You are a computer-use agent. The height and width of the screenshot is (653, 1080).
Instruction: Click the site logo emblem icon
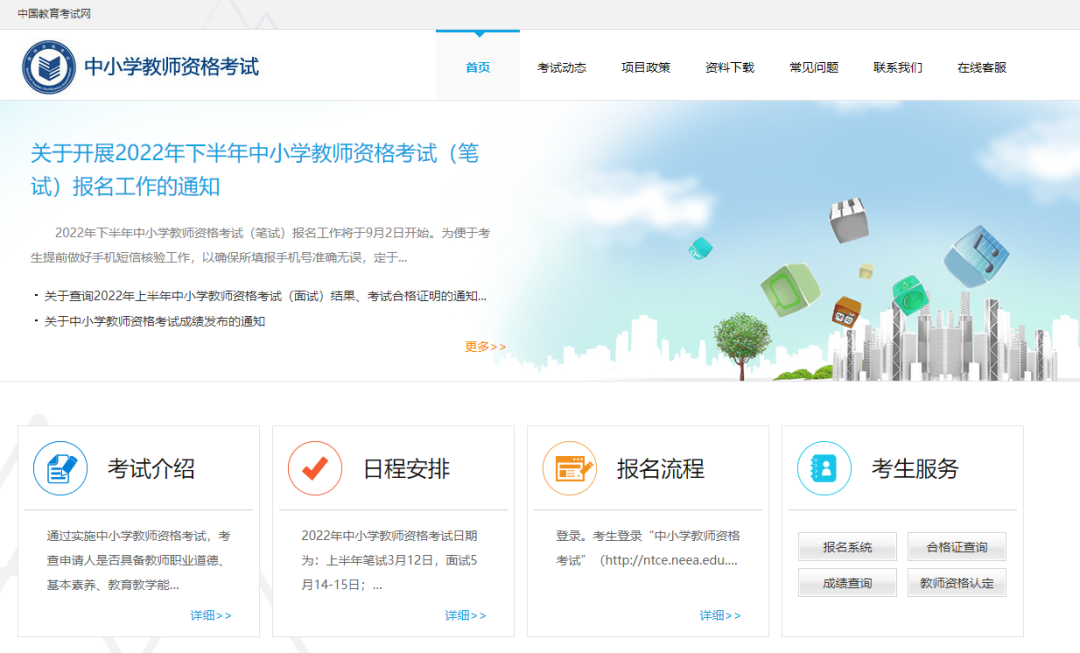(x=48, y=67)
